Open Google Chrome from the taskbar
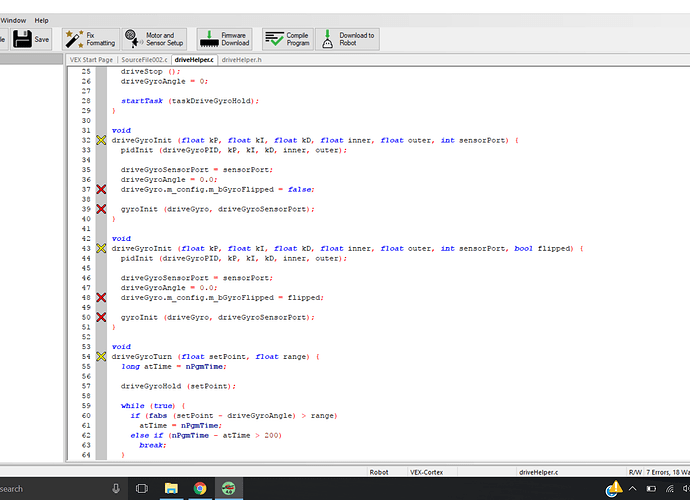 (x=200, y=488)
